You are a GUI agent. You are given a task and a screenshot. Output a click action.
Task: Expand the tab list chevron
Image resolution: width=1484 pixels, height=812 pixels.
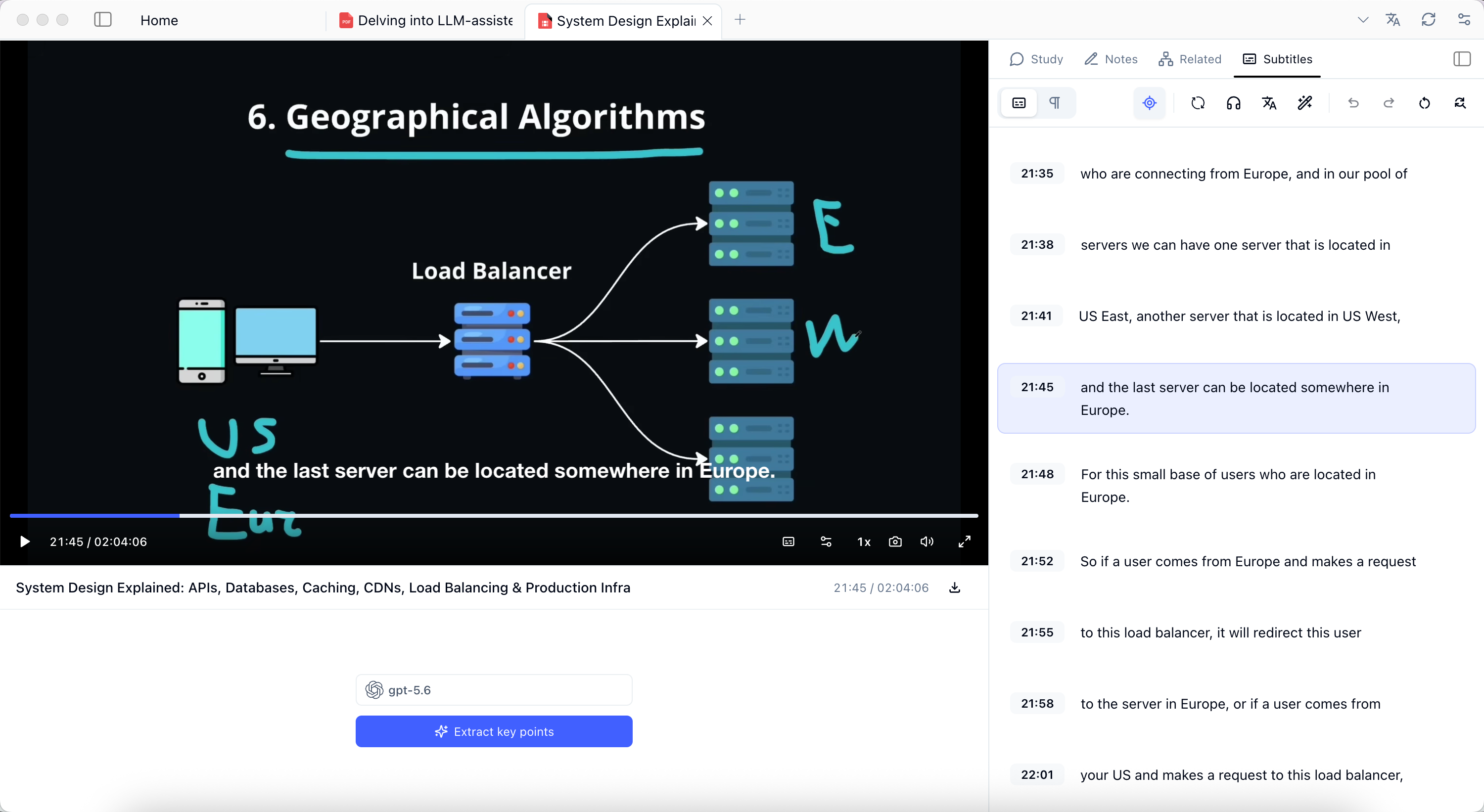coord(1362,20)
